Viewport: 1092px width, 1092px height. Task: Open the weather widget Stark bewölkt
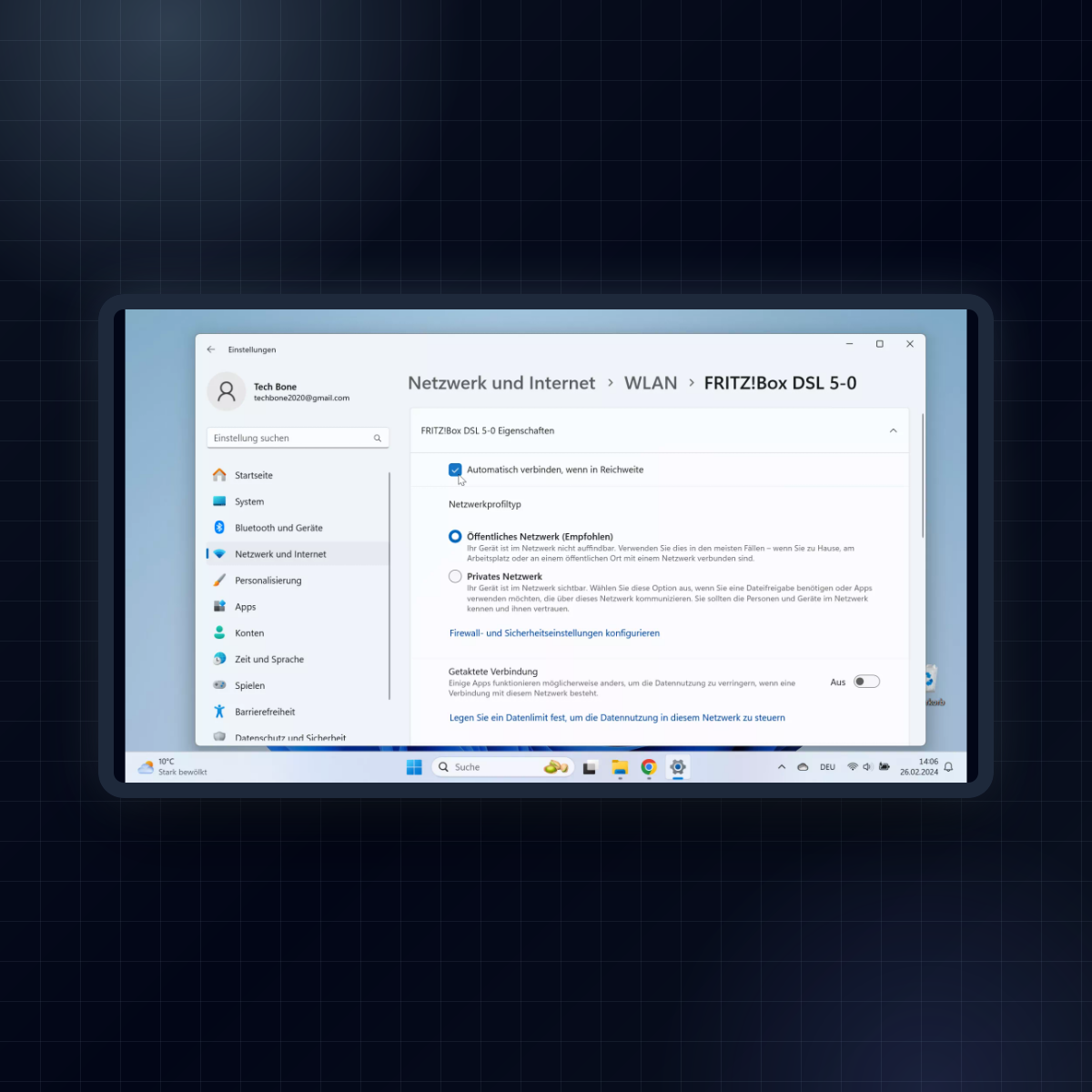(173, 767)
